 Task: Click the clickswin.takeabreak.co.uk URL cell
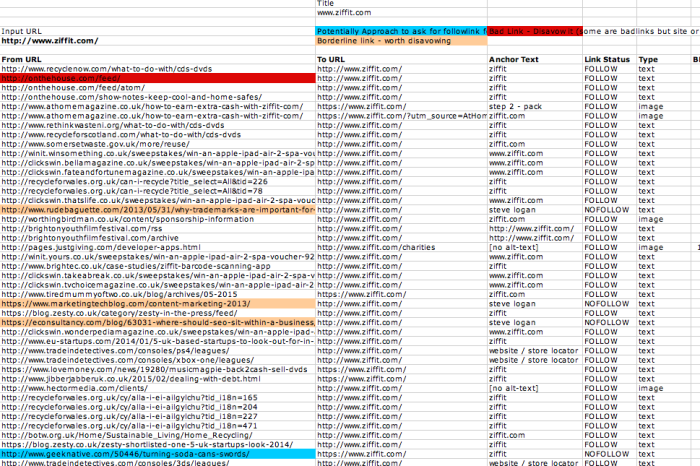click(x=158, y=275)
